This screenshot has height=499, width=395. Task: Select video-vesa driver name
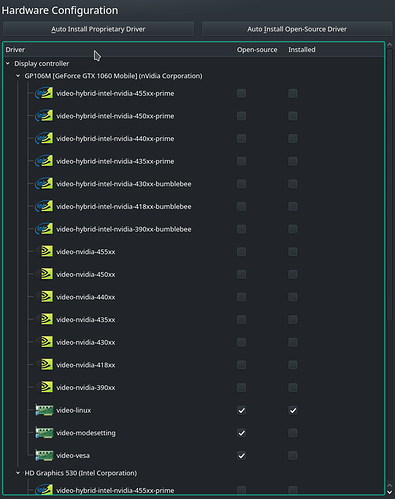[73, 456]
